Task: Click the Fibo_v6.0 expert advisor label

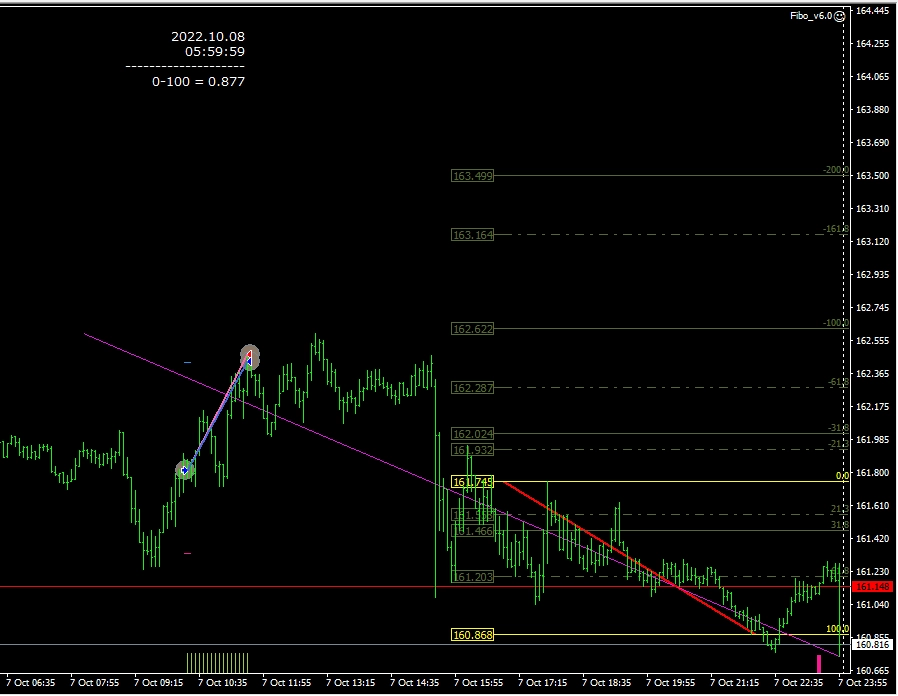Action: 811,16
